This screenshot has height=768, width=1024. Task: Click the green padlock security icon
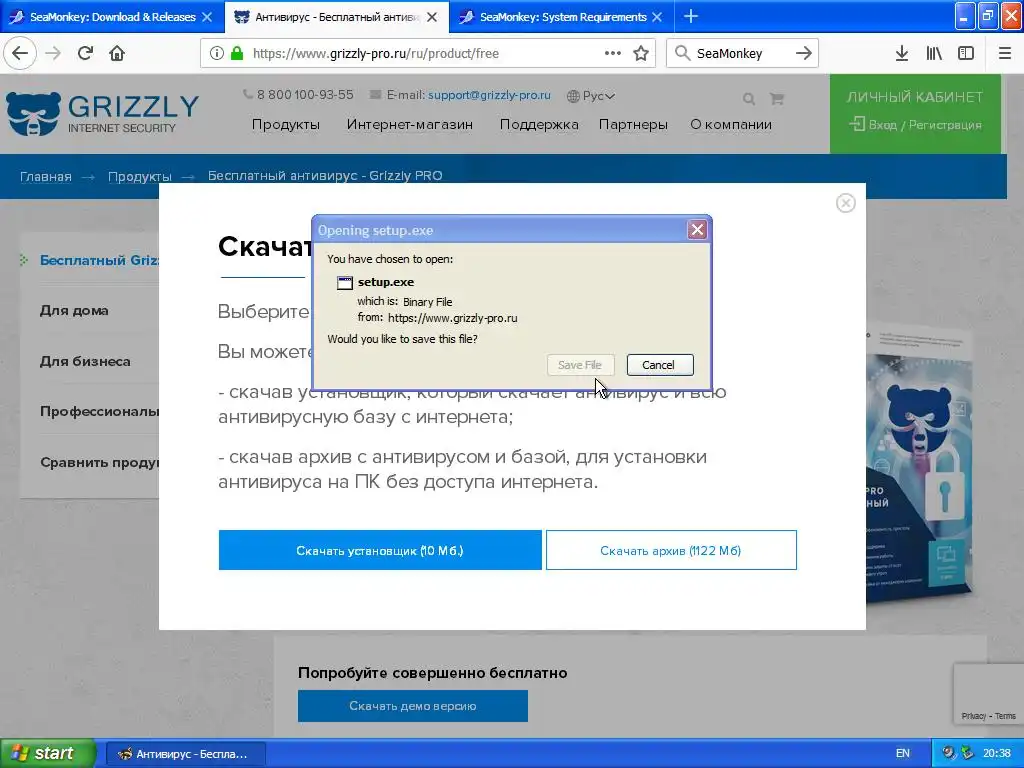click(x=236, y=53)
